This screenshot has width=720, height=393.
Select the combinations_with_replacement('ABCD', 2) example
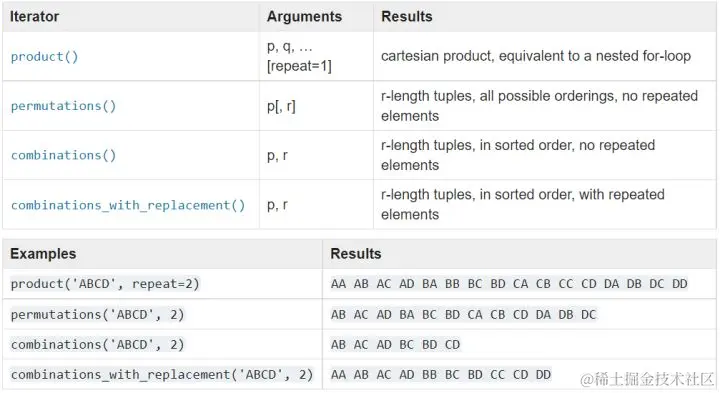point(162,375)
